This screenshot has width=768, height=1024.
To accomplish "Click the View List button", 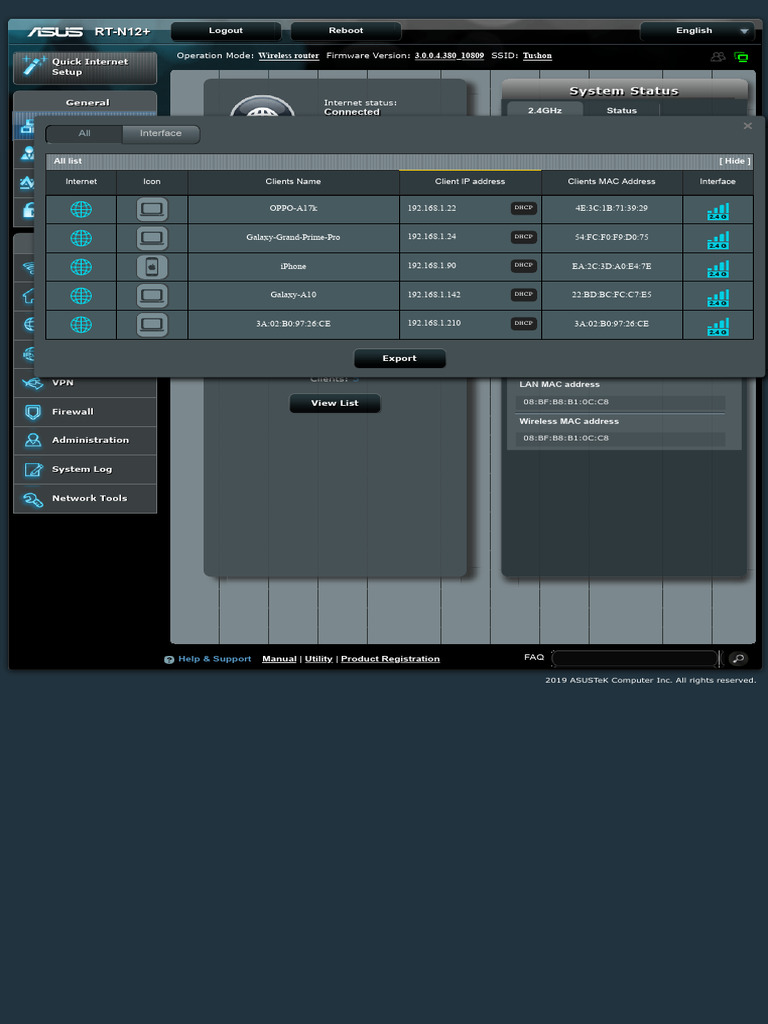I will pos(334,403).
